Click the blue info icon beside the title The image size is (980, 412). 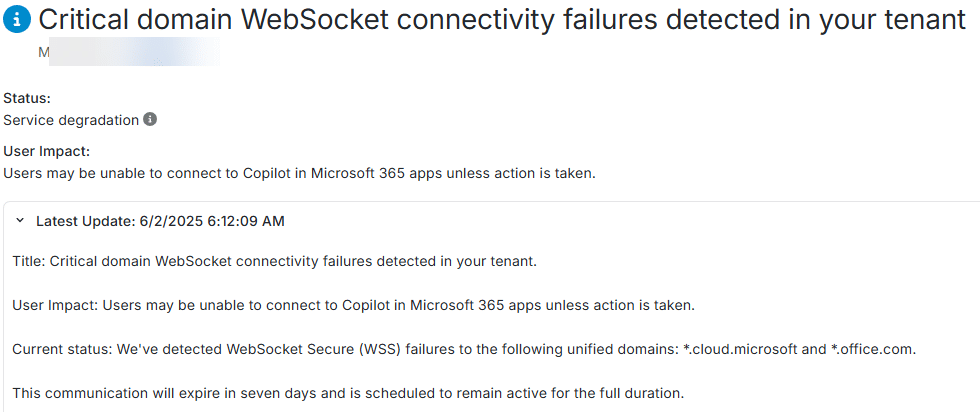(17, 19)
